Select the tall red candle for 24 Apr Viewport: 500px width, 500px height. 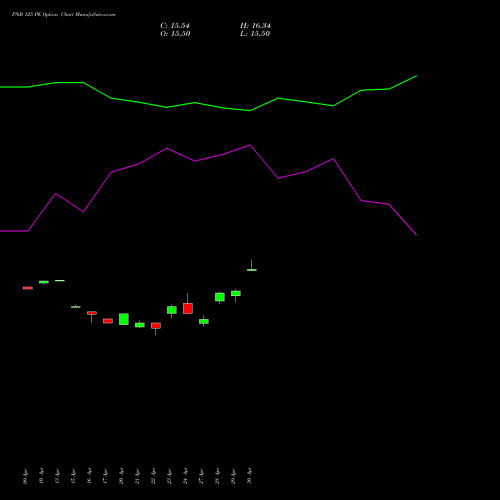pos(188,308)
